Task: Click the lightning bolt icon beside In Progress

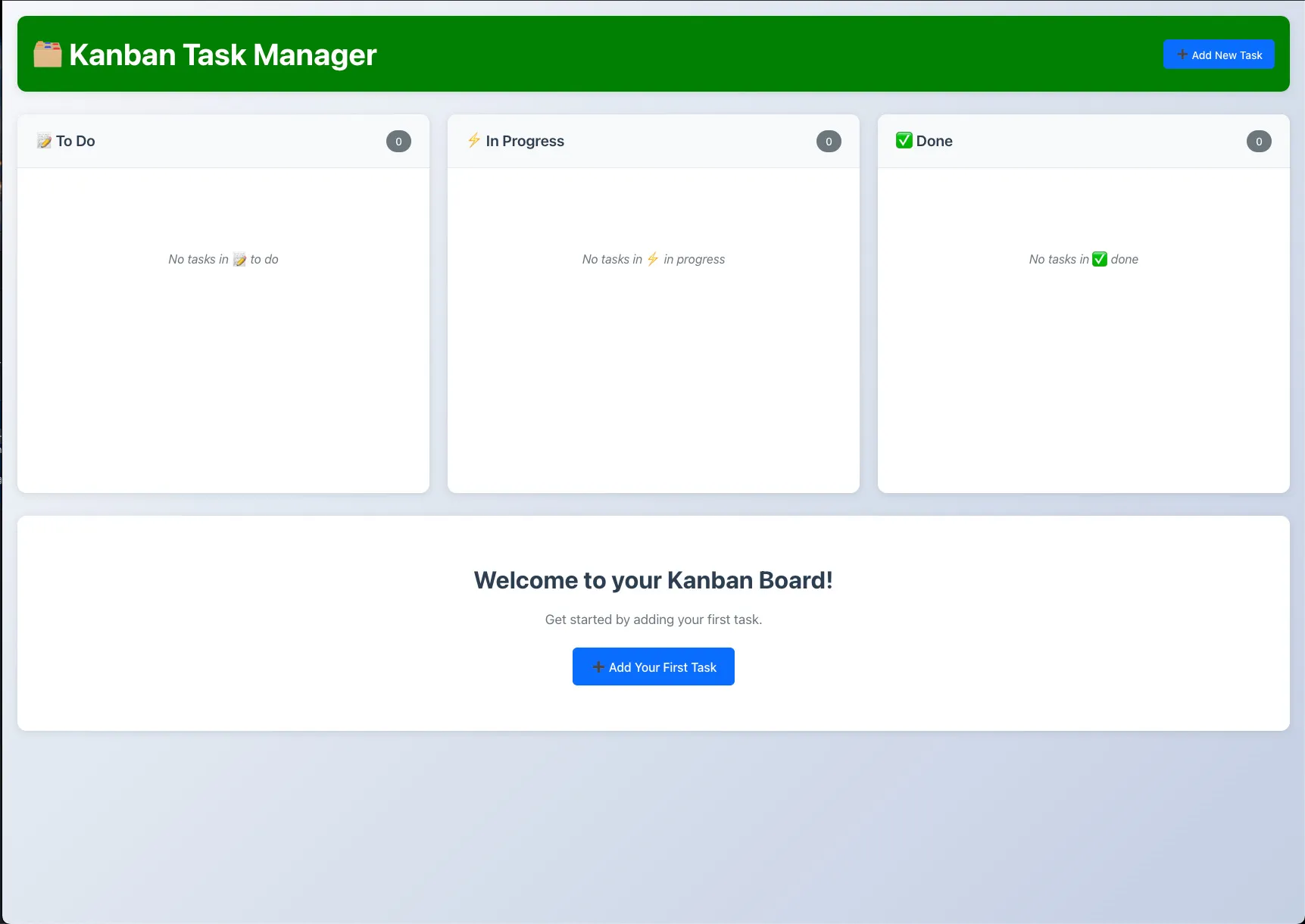Action: click(x=474, y=140)
